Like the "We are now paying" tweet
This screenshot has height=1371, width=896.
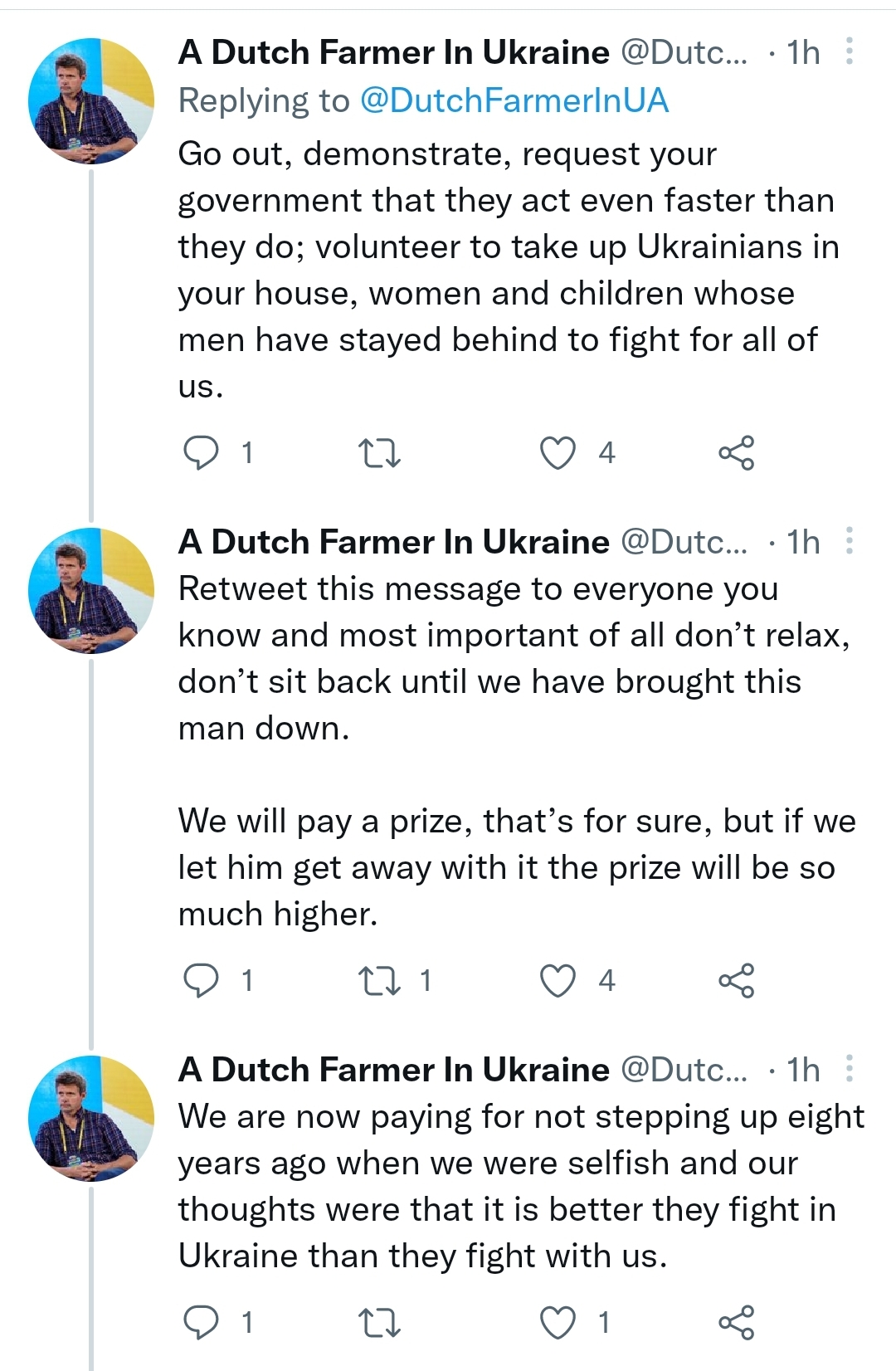click(558, 1322)
